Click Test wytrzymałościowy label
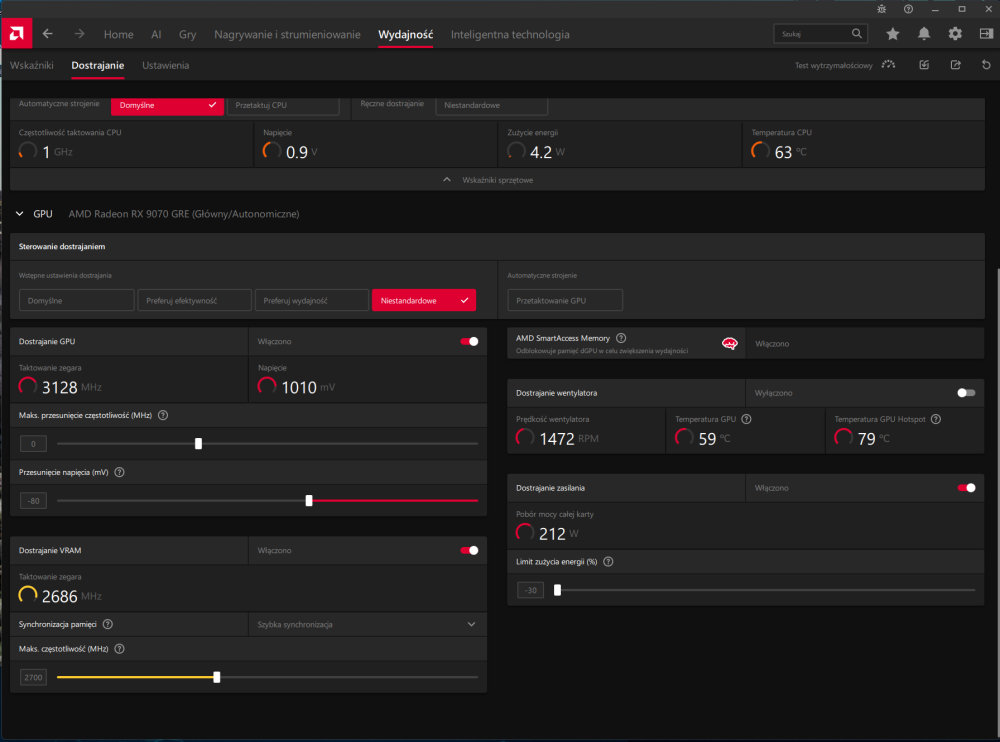 click(834, 66)
